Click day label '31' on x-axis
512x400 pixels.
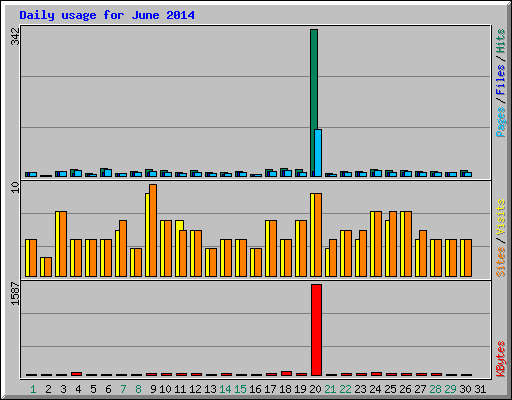coord(480,389)
